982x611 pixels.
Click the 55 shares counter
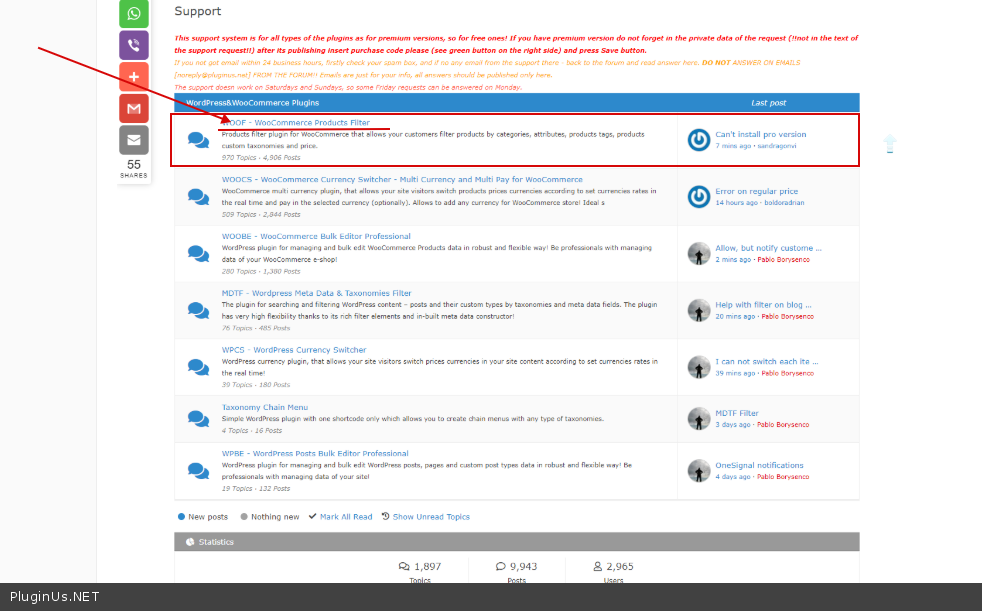point(134,168)
